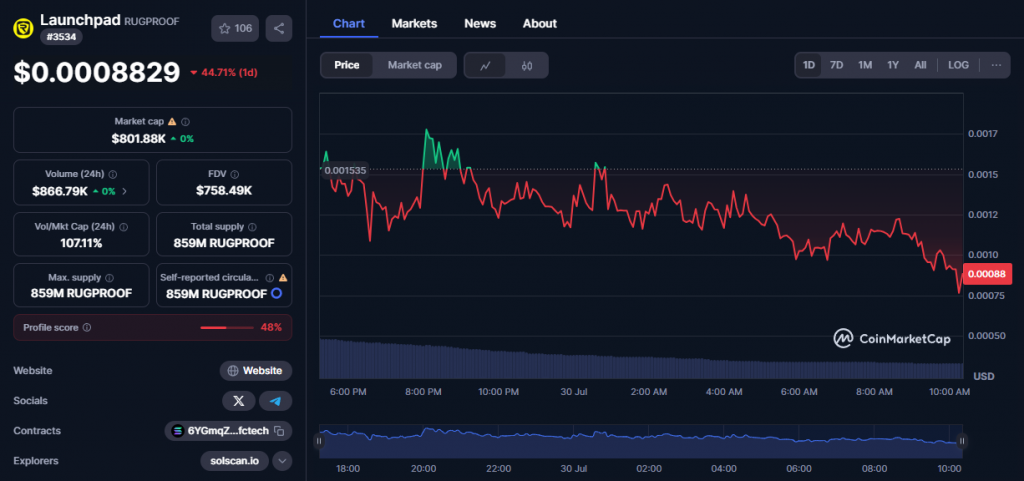Open the News tab
1024x481 pixels.
click(480, 23)
